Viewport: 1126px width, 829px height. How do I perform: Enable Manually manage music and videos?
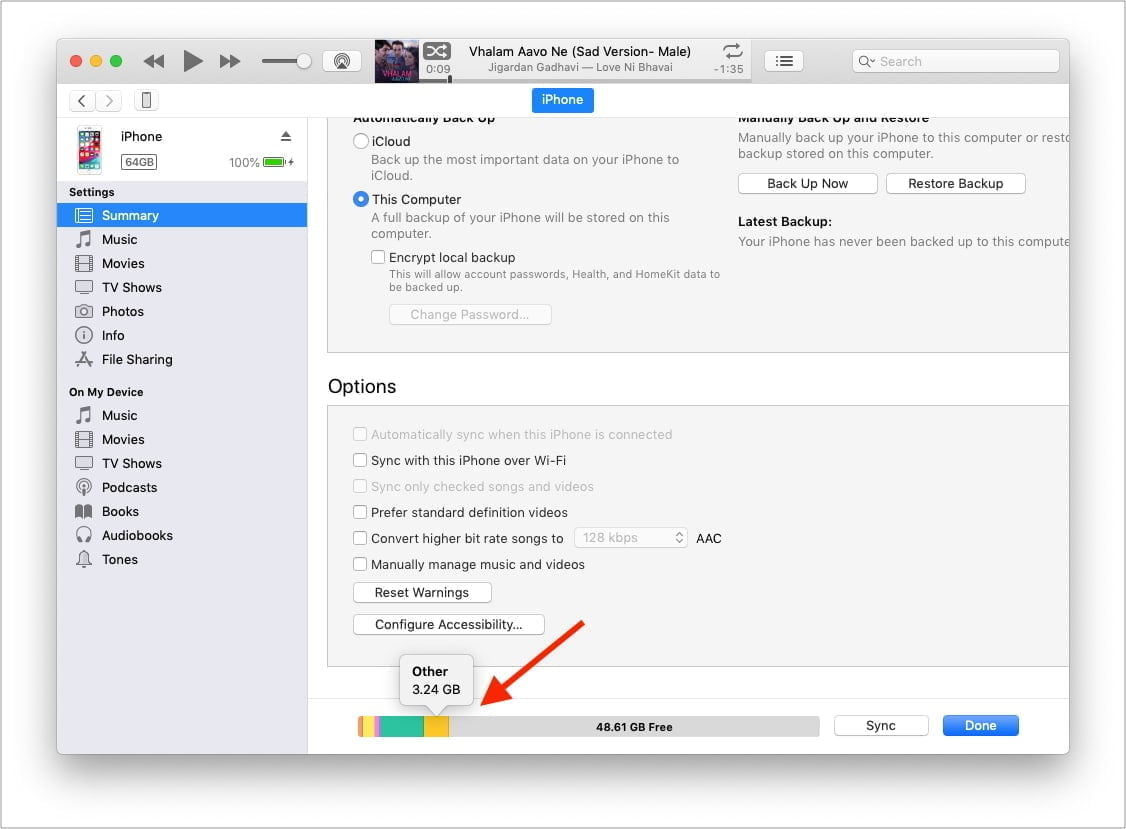click(360, 565)
